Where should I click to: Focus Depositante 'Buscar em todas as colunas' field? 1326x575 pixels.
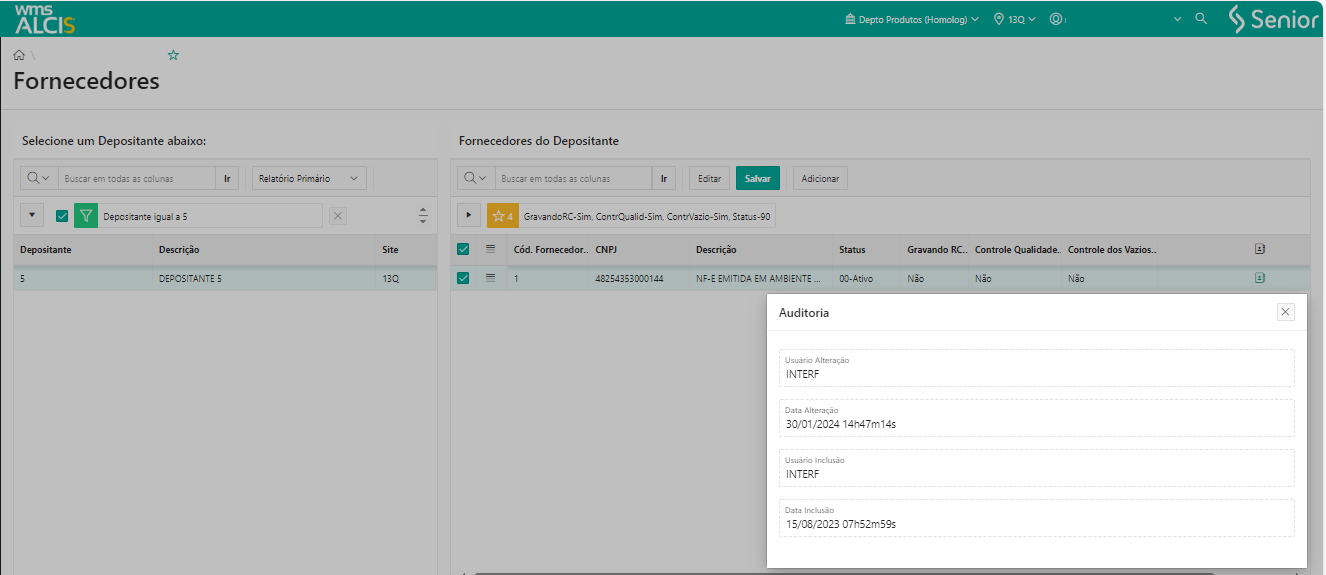pos(137,178)
